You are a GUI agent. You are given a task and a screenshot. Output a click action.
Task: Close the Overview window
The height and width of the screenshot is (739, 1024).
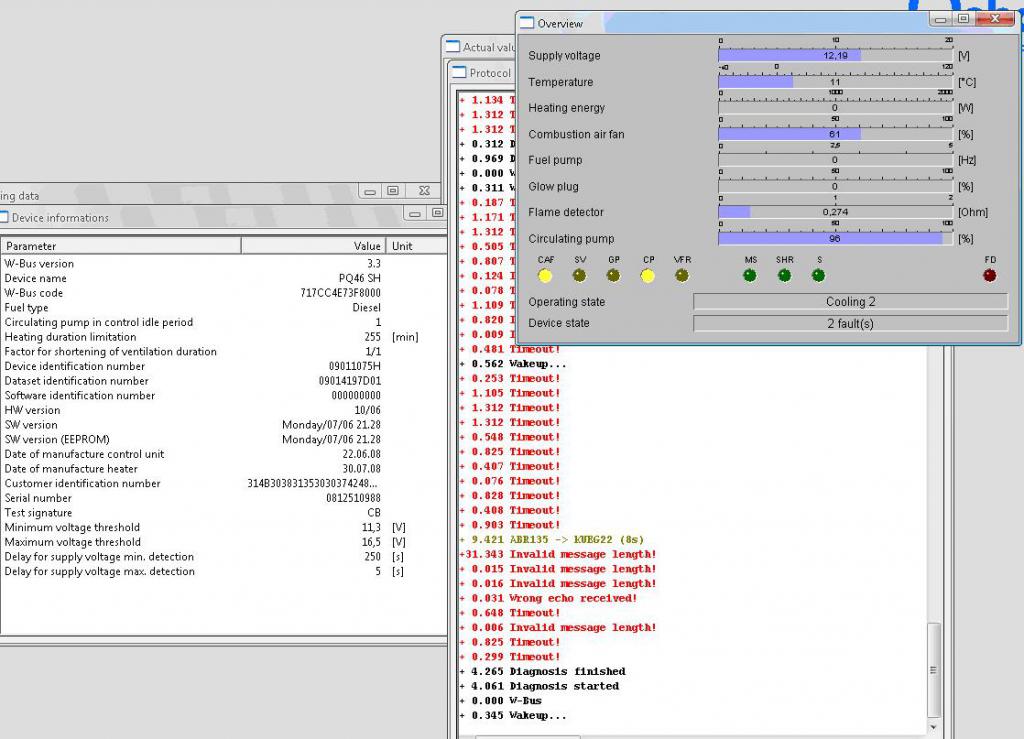pyautogui.click(x=995, y=19)
